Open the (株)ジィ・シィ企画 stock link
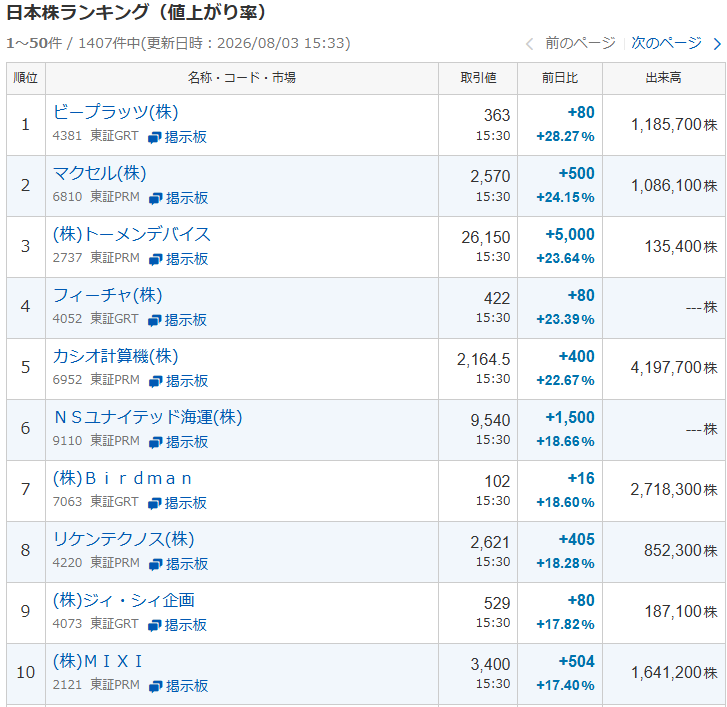Screen dimensions: 727x707 tap(123, 600)
